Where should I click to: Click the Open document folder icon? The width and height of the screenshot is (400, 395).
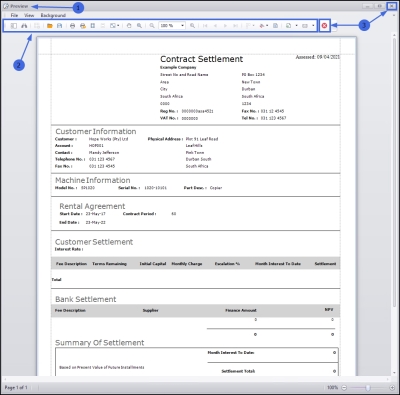pyautogui.click(x=50, y=26)
